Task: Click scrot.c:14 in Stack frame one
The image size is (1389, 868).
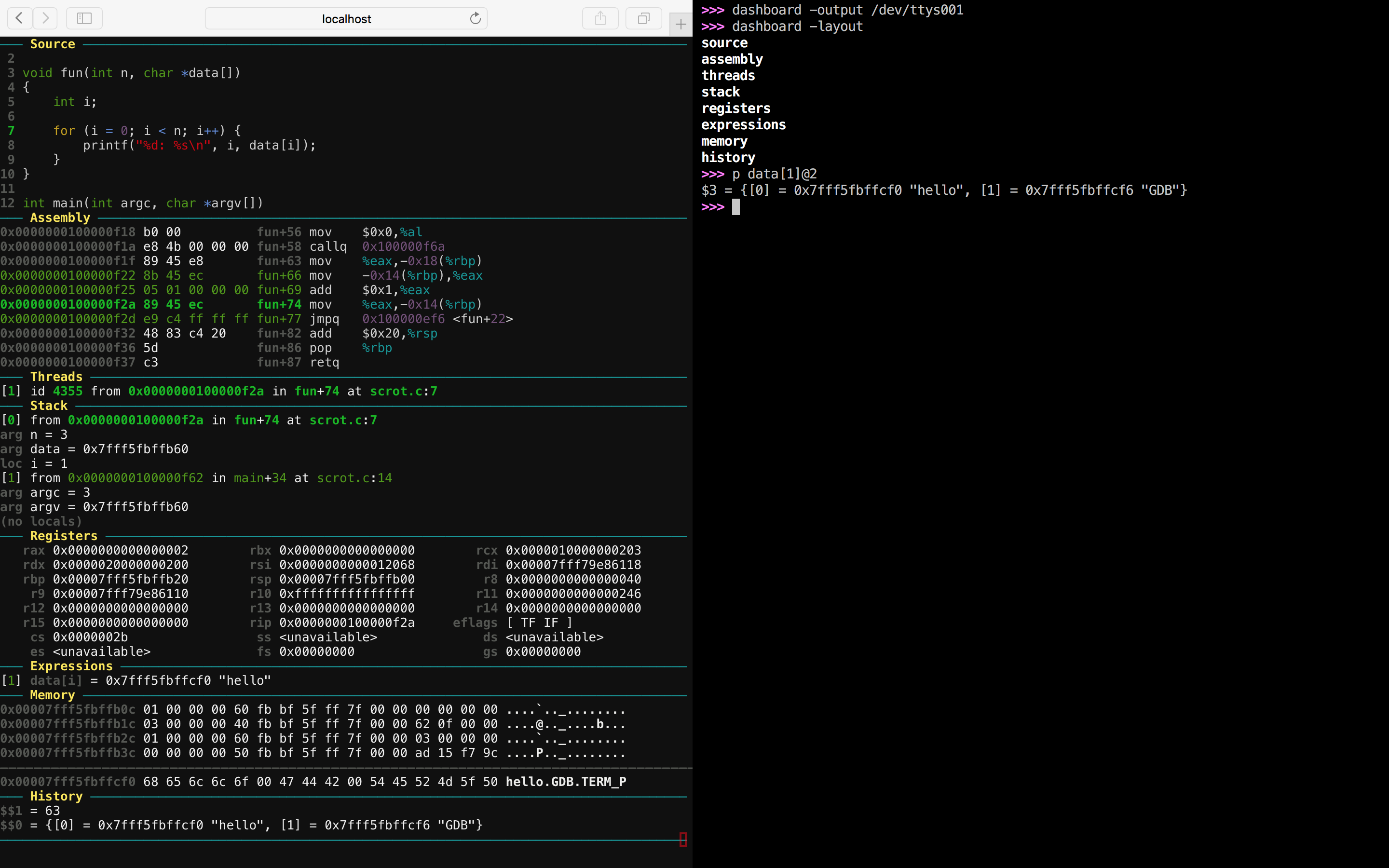Action: pos(354,477)
